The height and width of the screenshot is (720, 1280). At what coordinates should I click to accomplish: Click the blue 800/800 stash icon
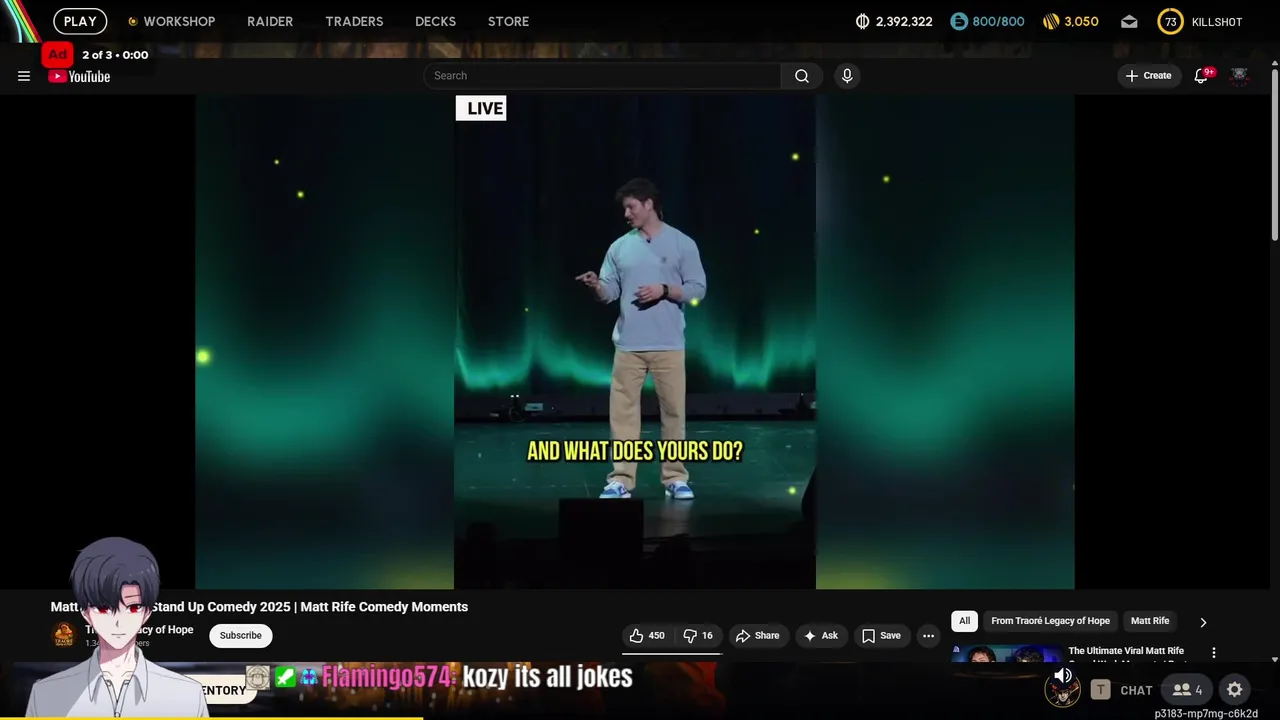click(x=958, y=22)
